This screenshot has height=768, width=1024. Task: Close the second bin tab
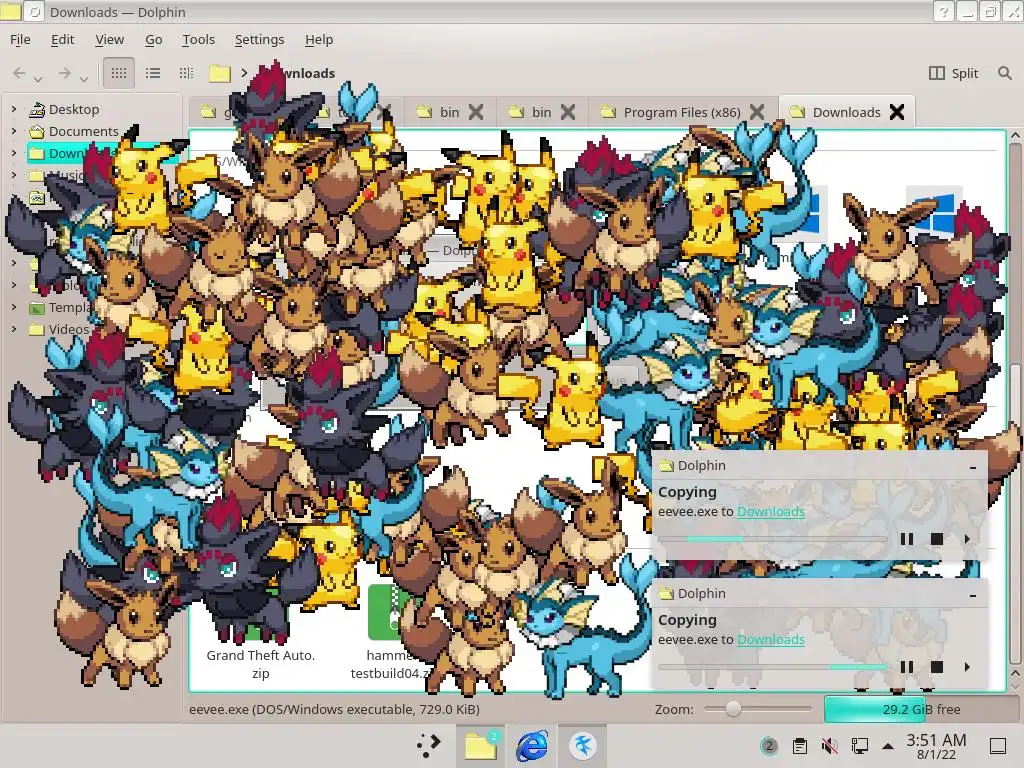(568, 112)
